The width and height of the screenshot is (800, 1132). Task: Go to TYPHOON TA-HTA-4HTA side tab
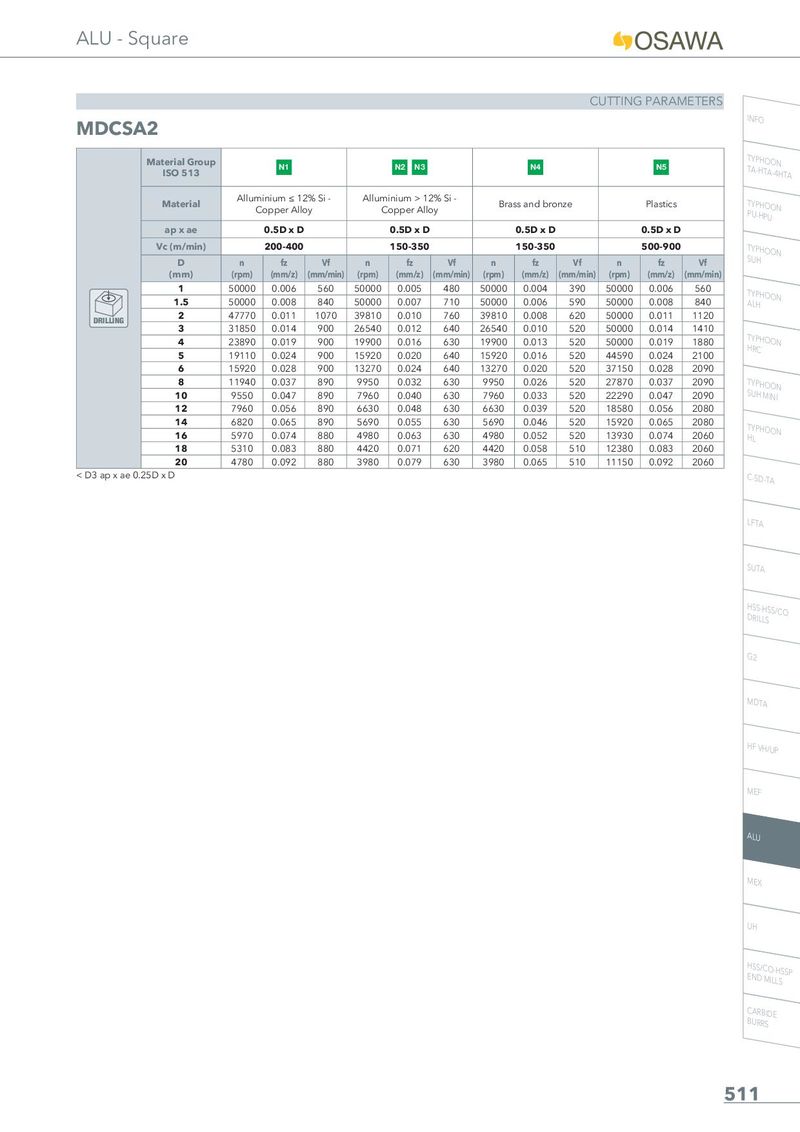coord(769,167)
